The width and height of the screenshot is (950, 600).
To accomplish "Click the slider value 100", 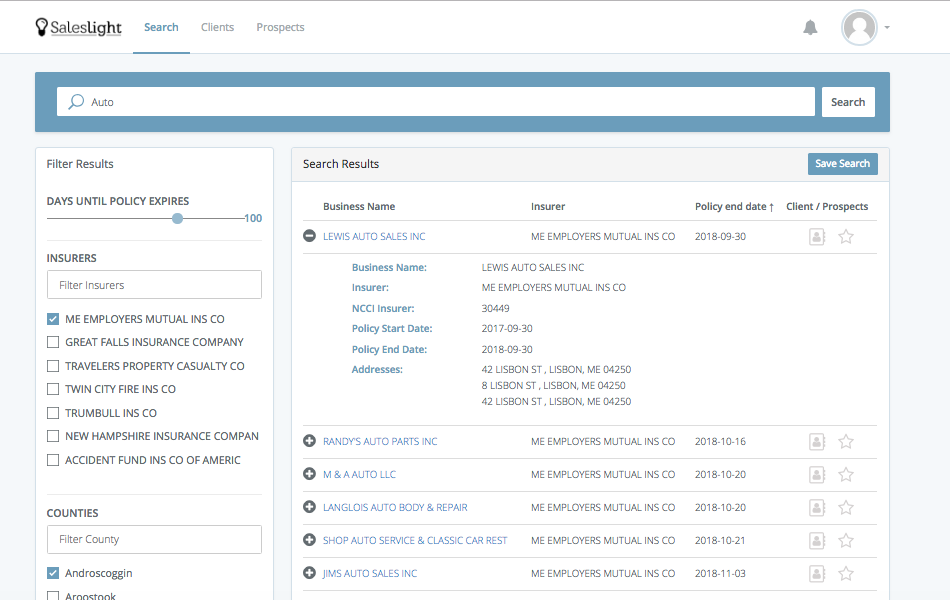I will pos(253,218).
